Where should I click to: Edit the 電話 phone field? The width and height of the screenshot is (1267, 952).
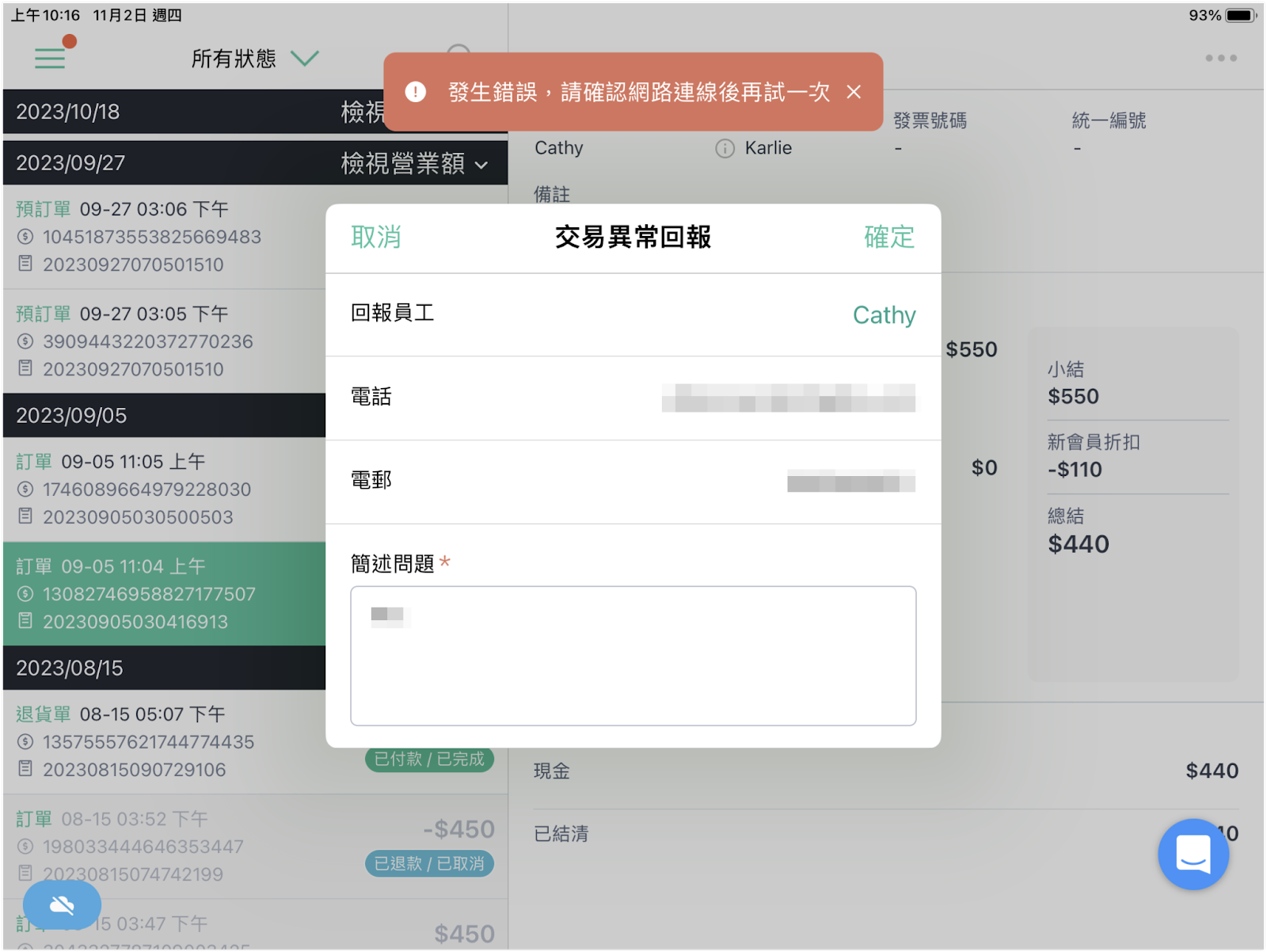[x=633, y=398]
